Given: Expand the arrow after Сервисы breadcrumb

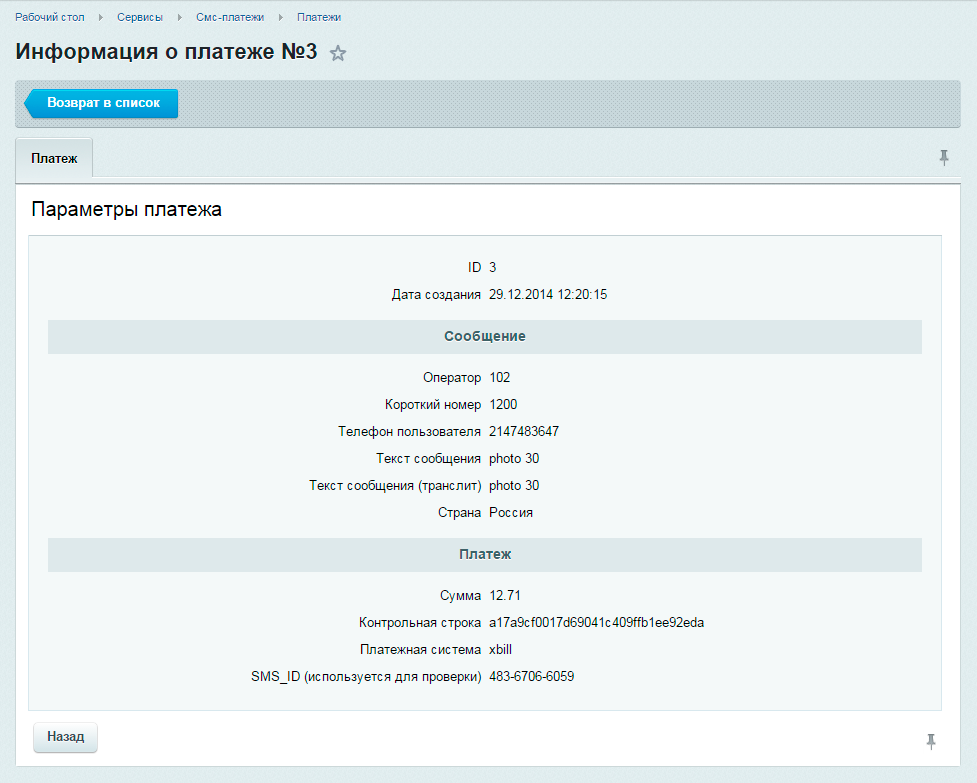Looking at the screenshot, I should [x=179, y=17].
